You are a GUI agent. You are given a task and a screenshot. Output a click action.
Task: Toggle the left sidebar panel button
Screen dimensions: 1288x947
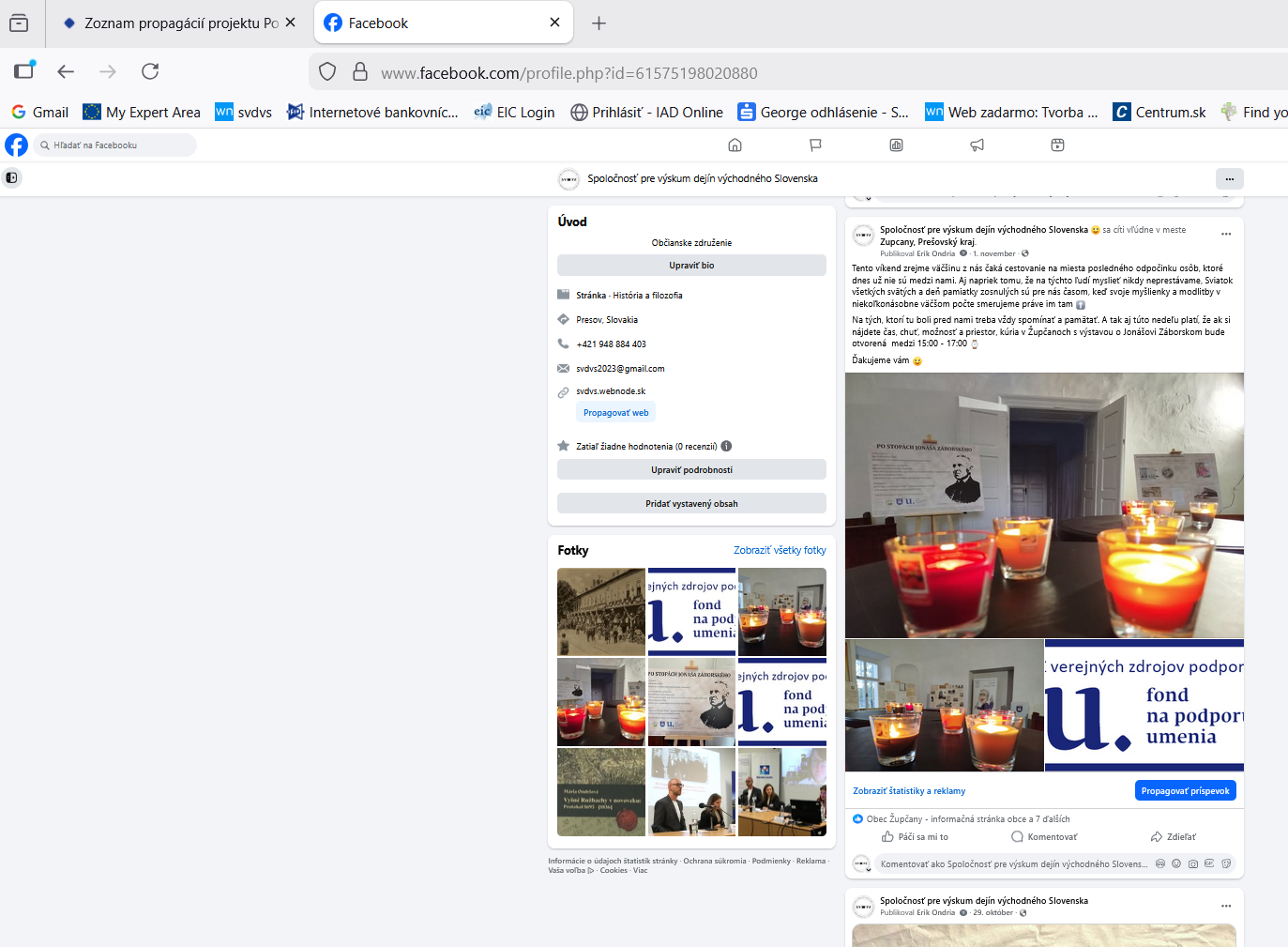point(11,177)
